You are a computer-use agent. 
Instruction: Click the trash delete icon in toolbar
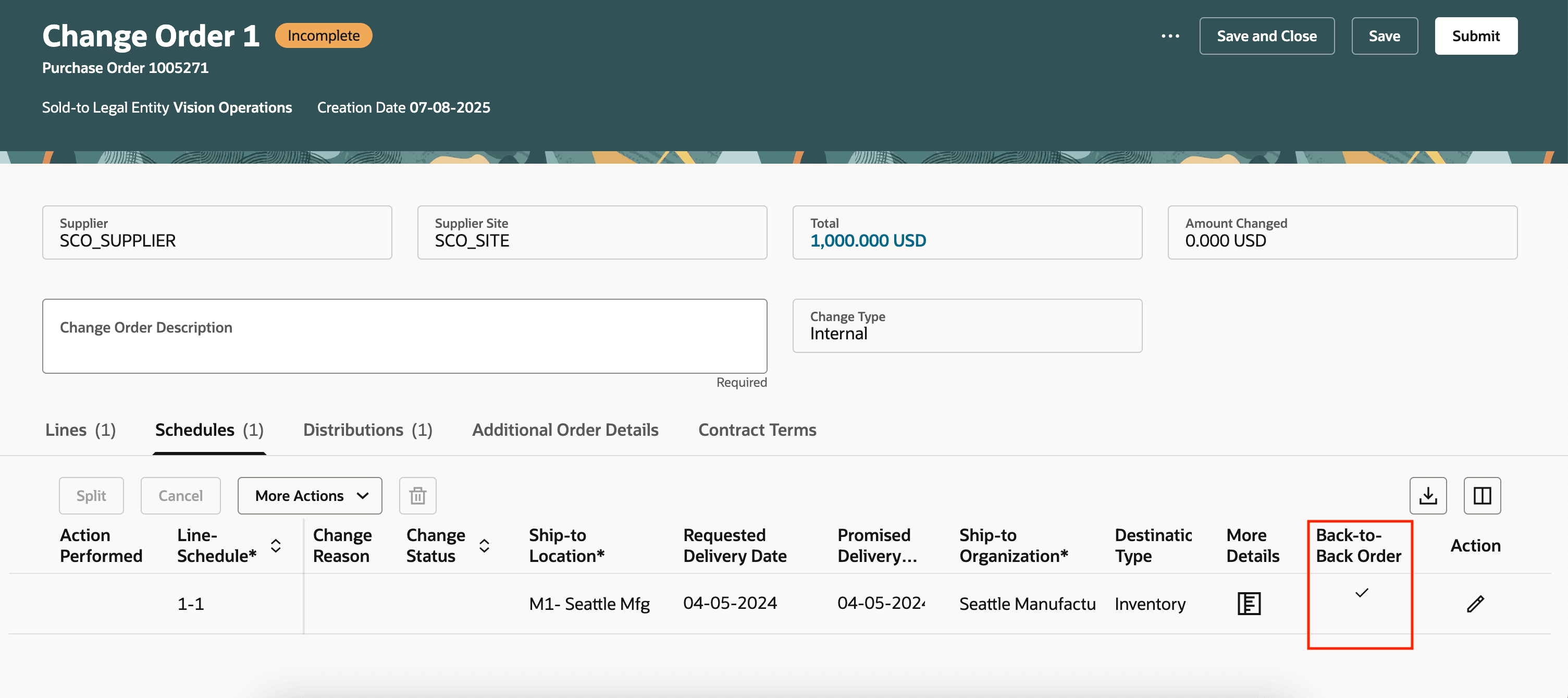[417, 496]
